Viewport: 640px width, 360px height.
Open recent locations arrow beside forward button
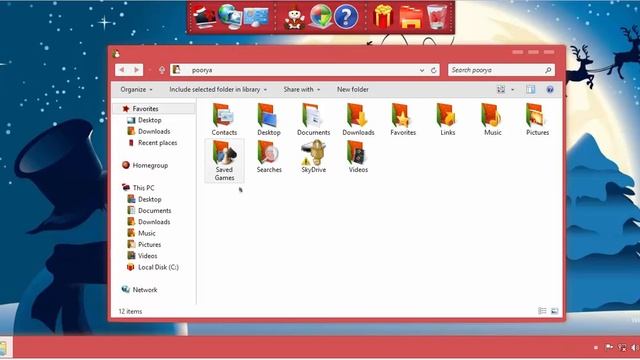[150, 70]
